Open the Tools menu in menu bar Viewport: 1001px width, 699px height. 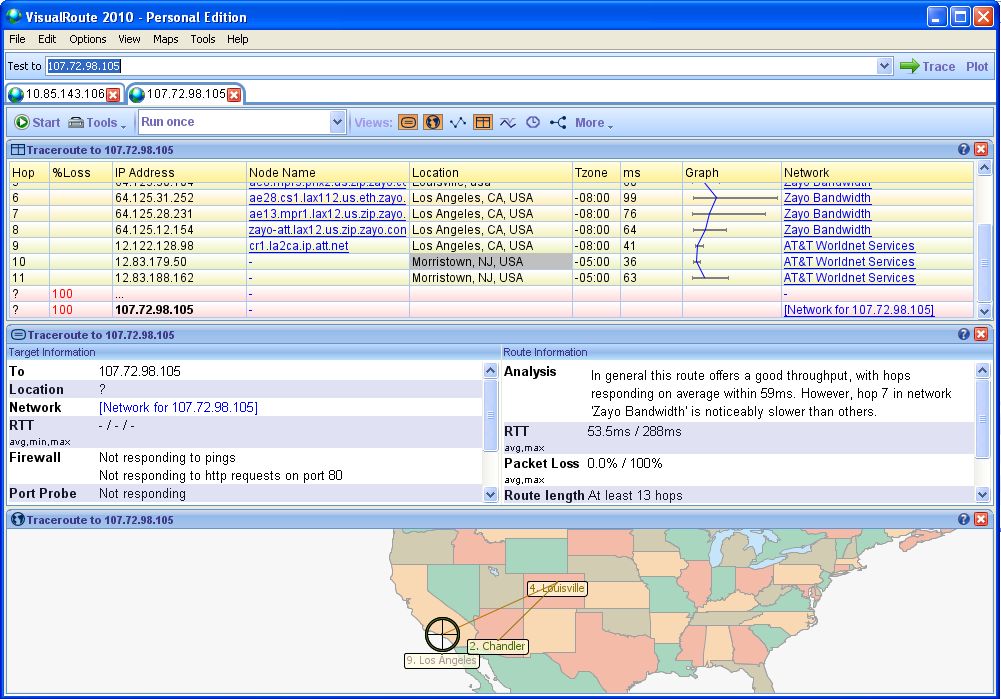[x=202, y=39]
